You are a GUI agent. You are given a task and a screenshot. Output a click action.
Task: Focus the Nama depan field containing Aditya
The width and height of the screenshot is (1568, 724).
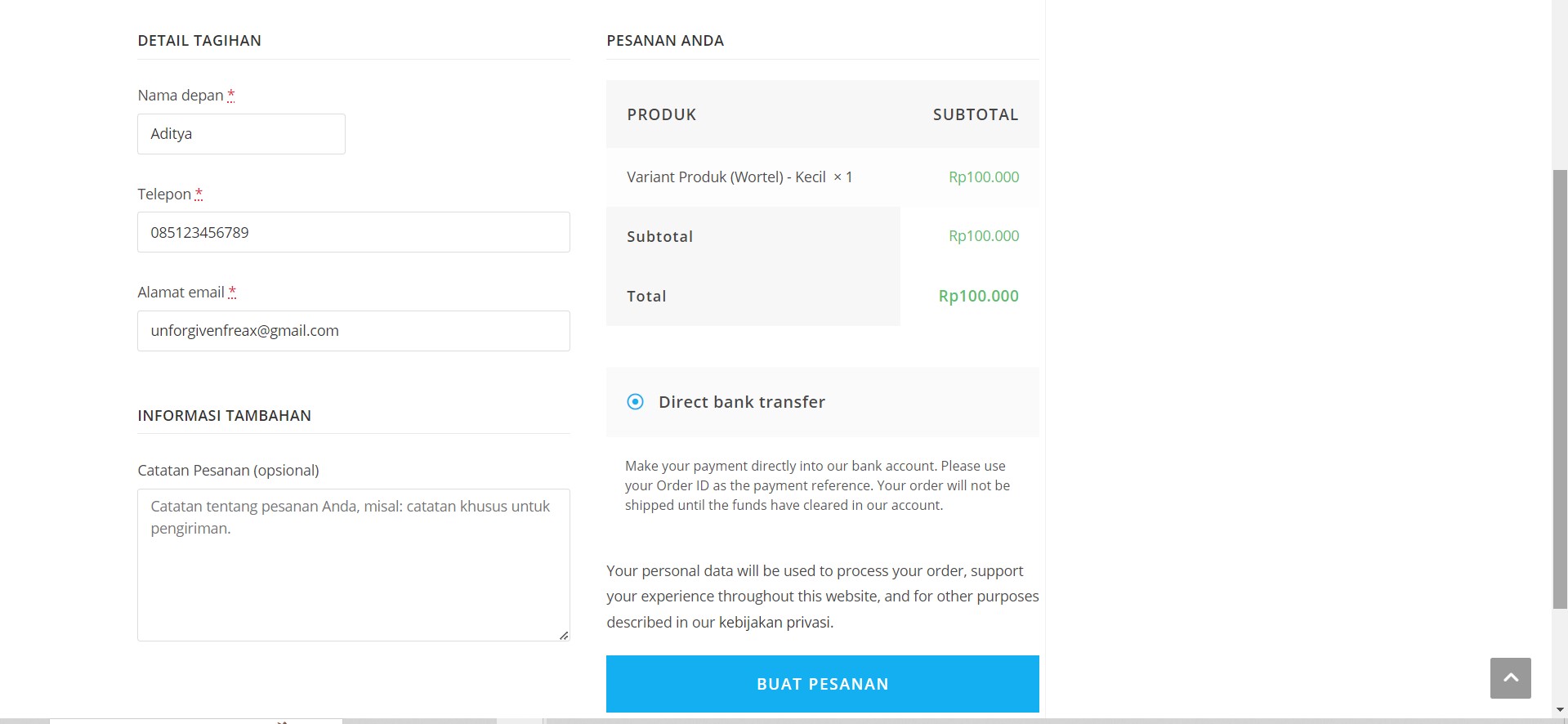241,134
